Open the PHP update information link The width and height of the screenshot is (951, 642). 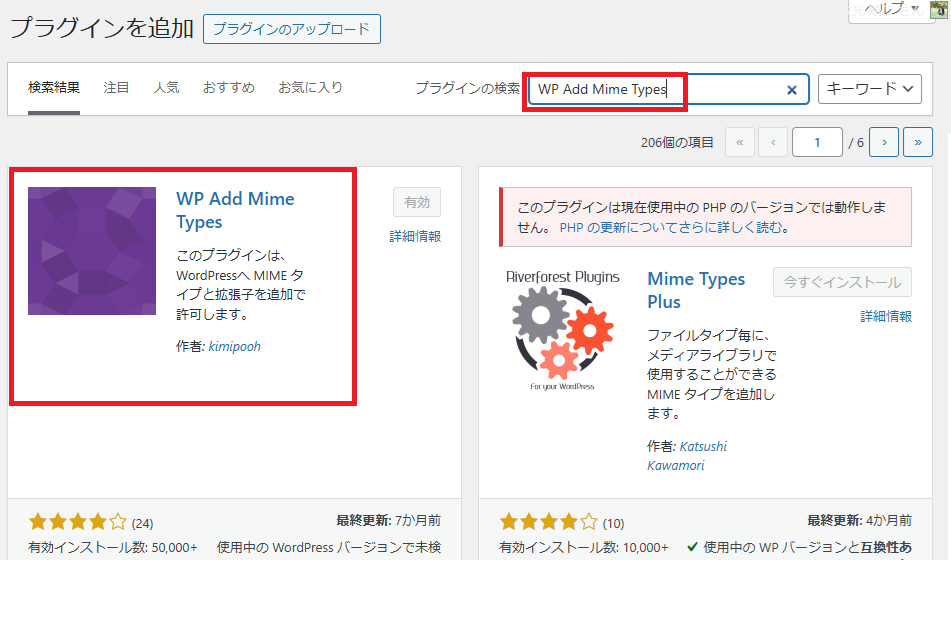pyautogui.click(x=671, y=227)
